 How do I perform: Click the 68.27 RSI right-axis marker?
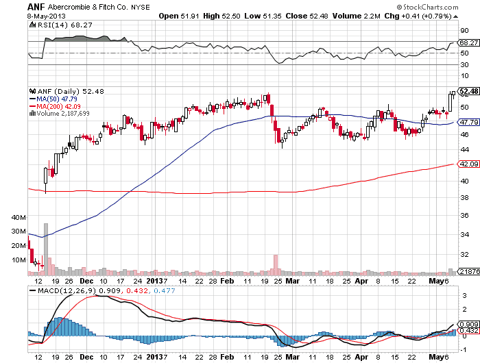(x=469, y=43)
